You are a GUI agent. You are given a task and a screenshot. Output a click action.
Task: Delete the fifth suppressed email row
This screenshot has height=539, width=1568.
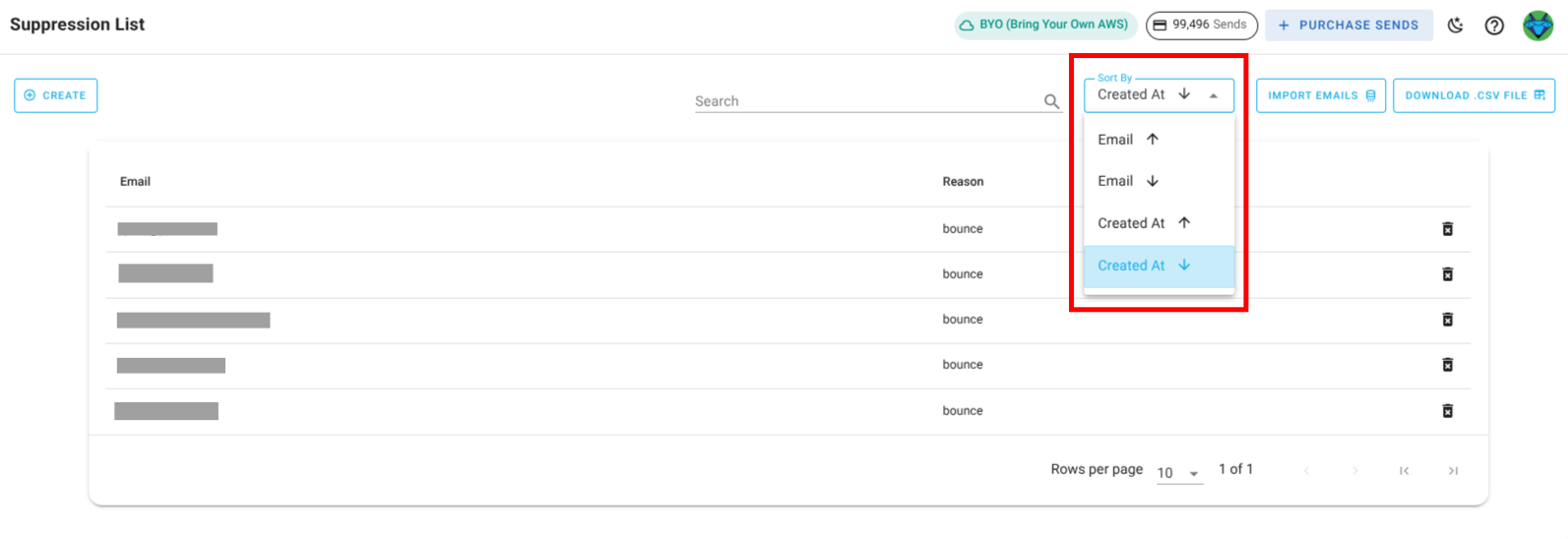click(x=1448, y=411)
